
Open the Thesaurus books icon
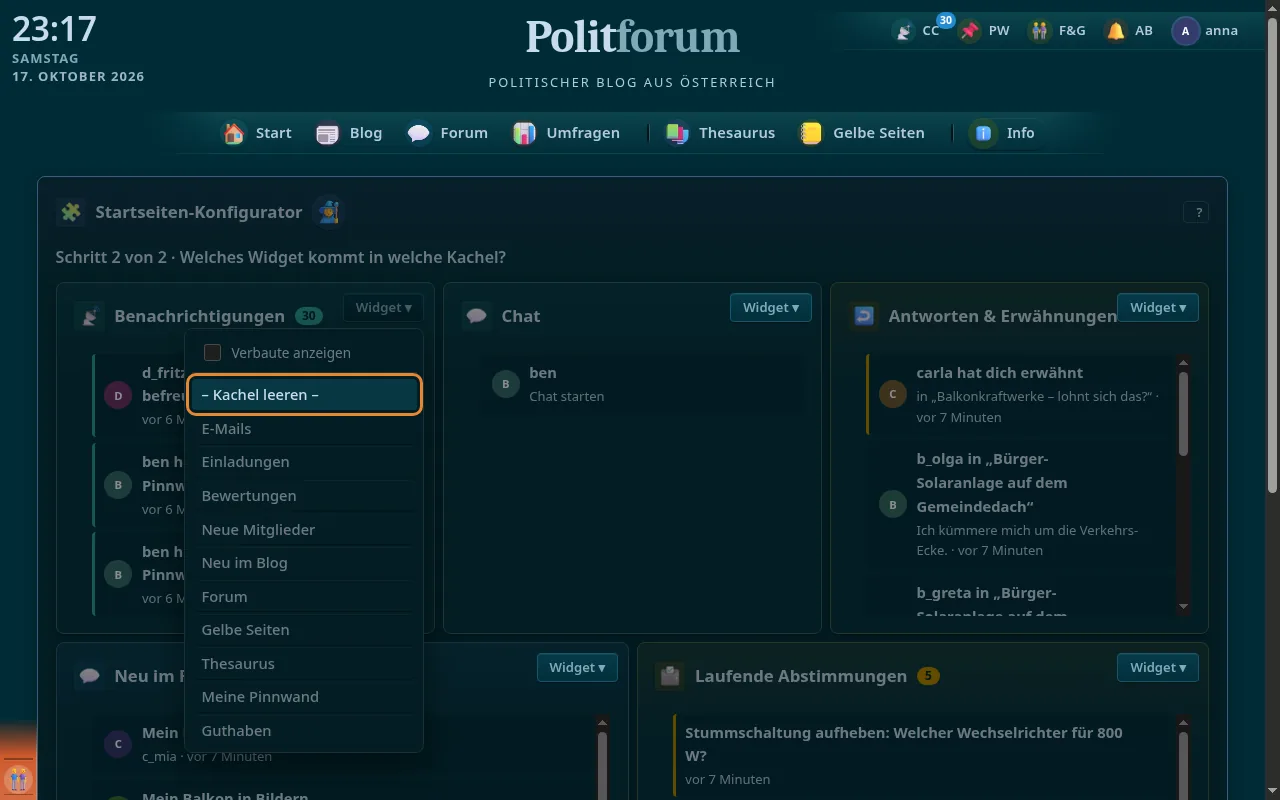coord(677,133)
